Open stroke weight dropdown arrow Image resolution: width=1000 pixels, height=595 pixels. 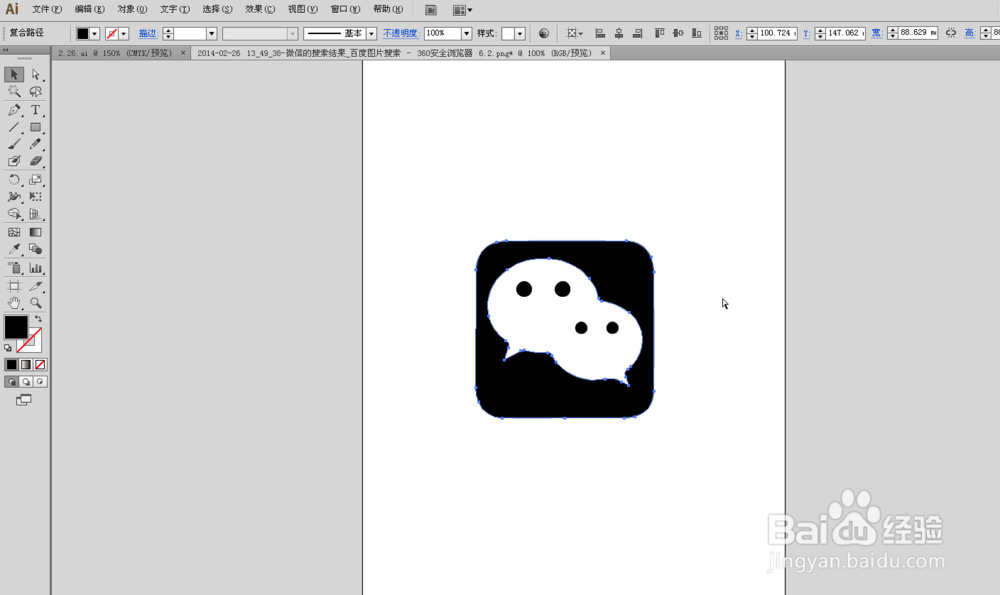coord(212,34)
